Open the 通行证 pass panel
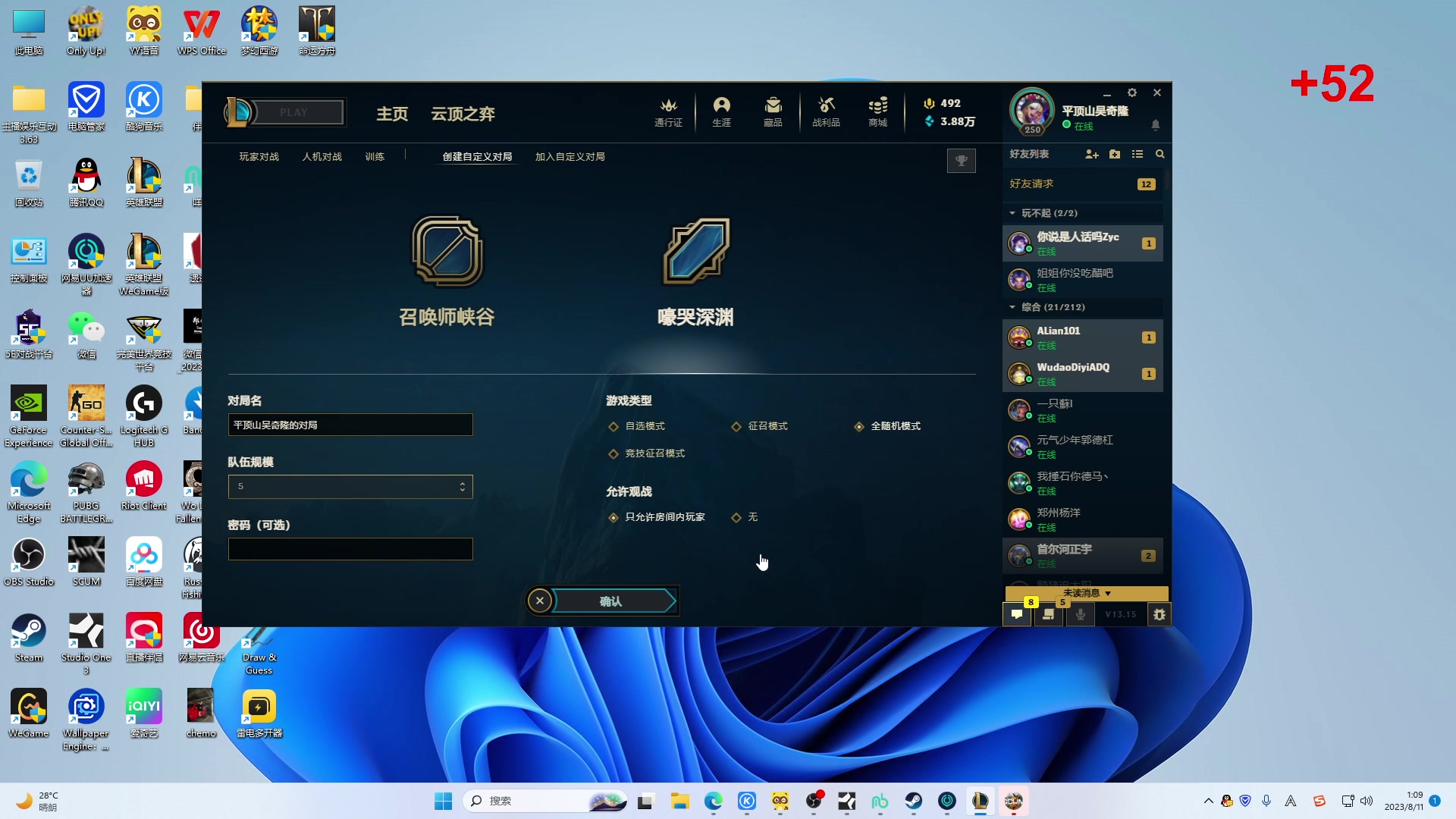 668,112
